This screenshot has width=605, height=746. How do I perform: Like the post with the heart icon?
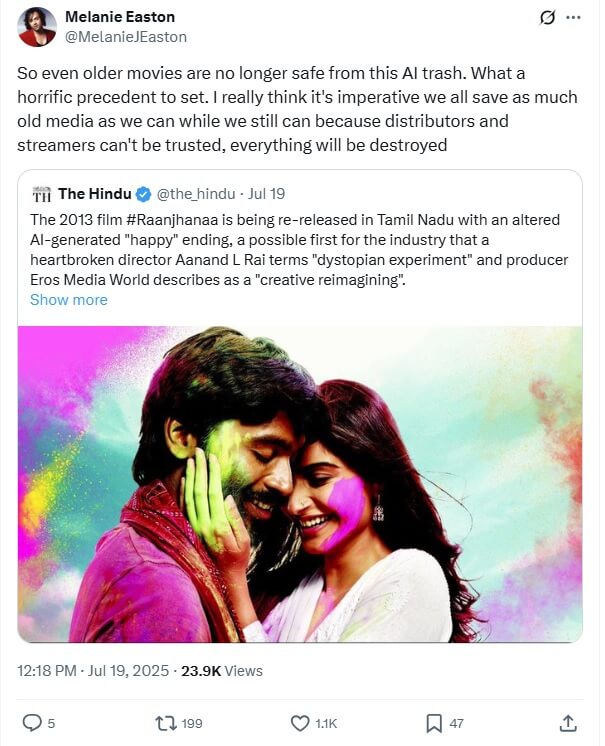coord(299,722)
